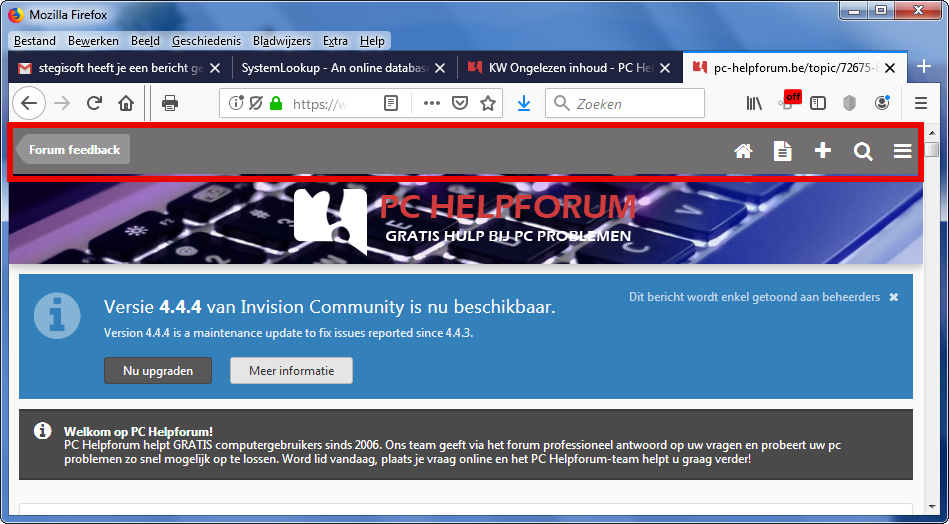Reload the current page

tap(94, 103)
